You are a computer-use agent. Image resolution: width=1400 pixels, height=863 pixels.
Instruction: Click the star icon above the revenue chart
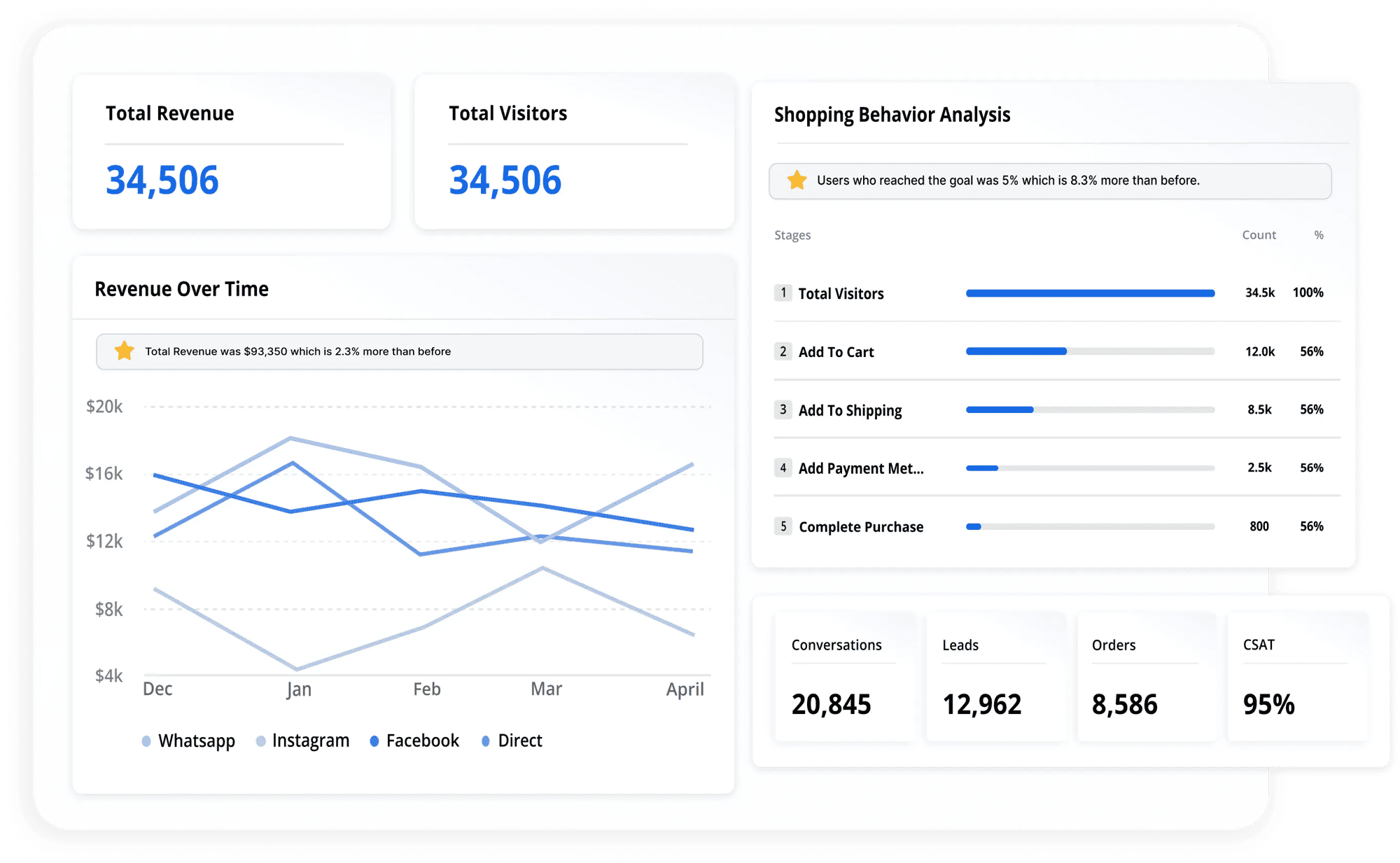pyautogui.click(x=125, y=351)
